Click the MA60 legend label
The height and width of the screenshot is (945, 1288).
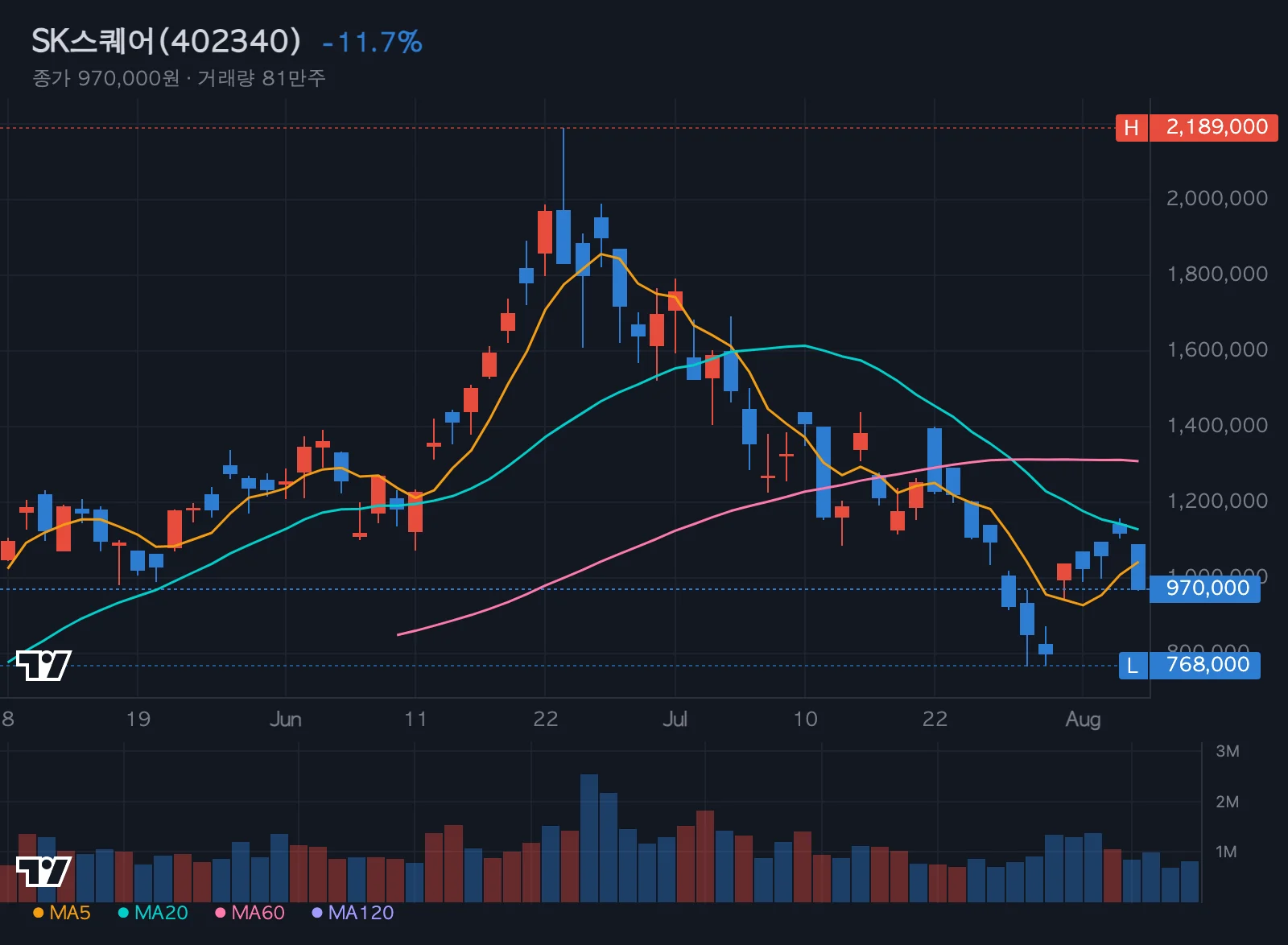[258, 913]
